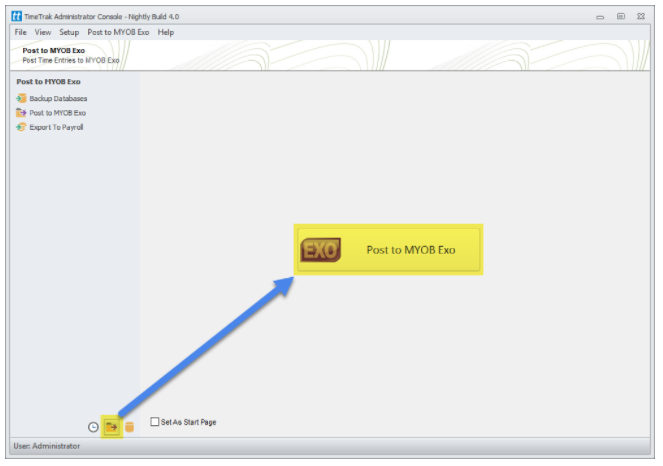The width and height of the screenshot is (663, 466).
Task: Open the View menu
Action: click(43, 32)
